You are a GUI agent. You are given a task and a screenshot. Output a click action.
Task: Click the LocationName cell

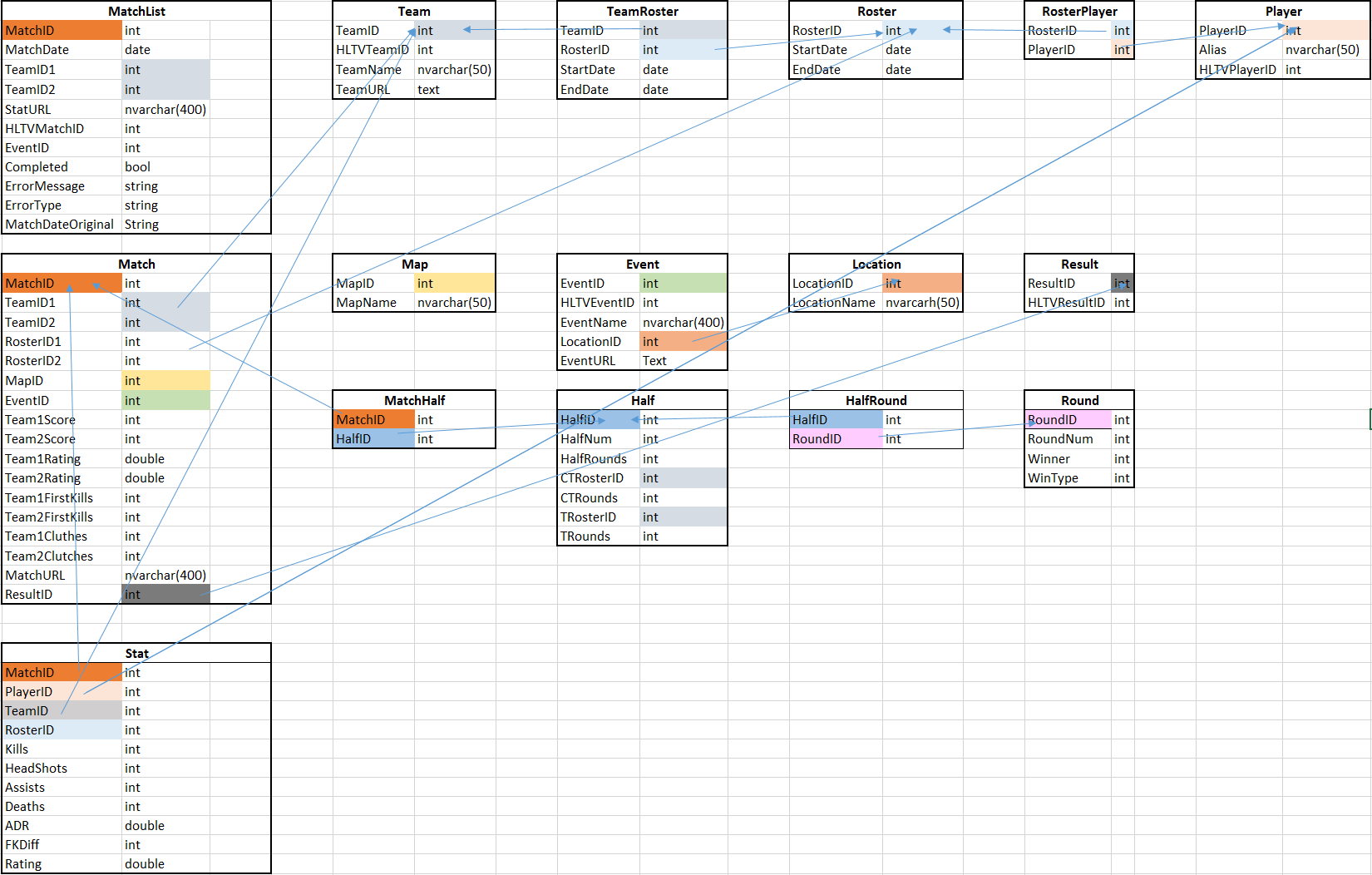[836, 303]
